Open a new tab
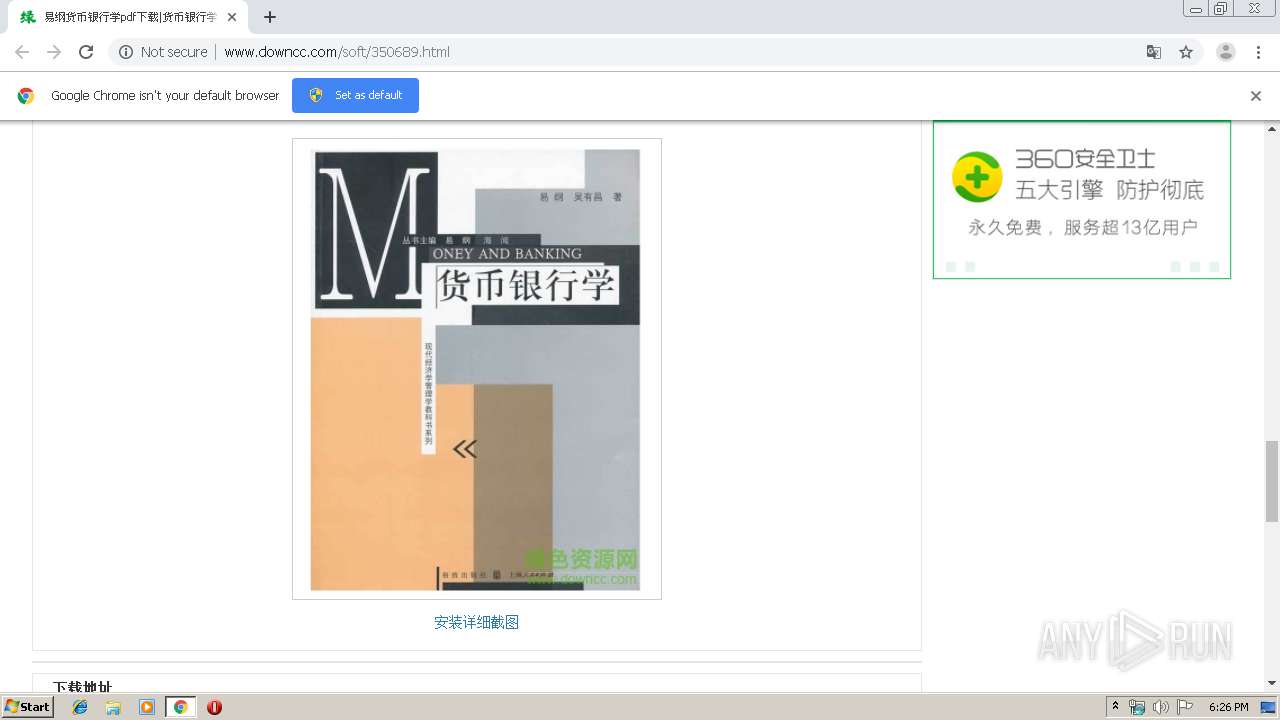The width and height of the screenshot is (1280, 720). (270, 17)
